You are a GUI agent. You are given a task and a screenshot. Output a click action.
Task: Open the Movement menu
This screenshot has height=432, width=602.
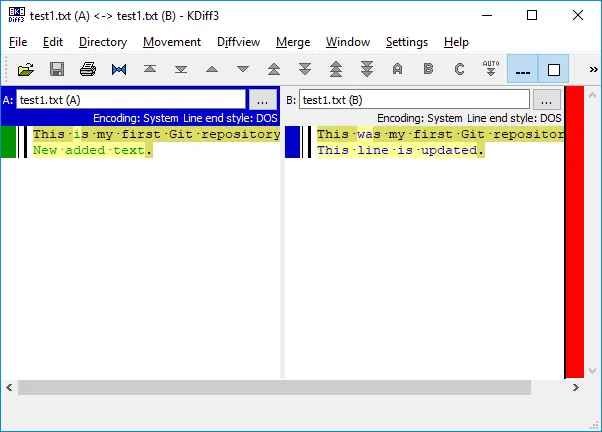point(172,42)
